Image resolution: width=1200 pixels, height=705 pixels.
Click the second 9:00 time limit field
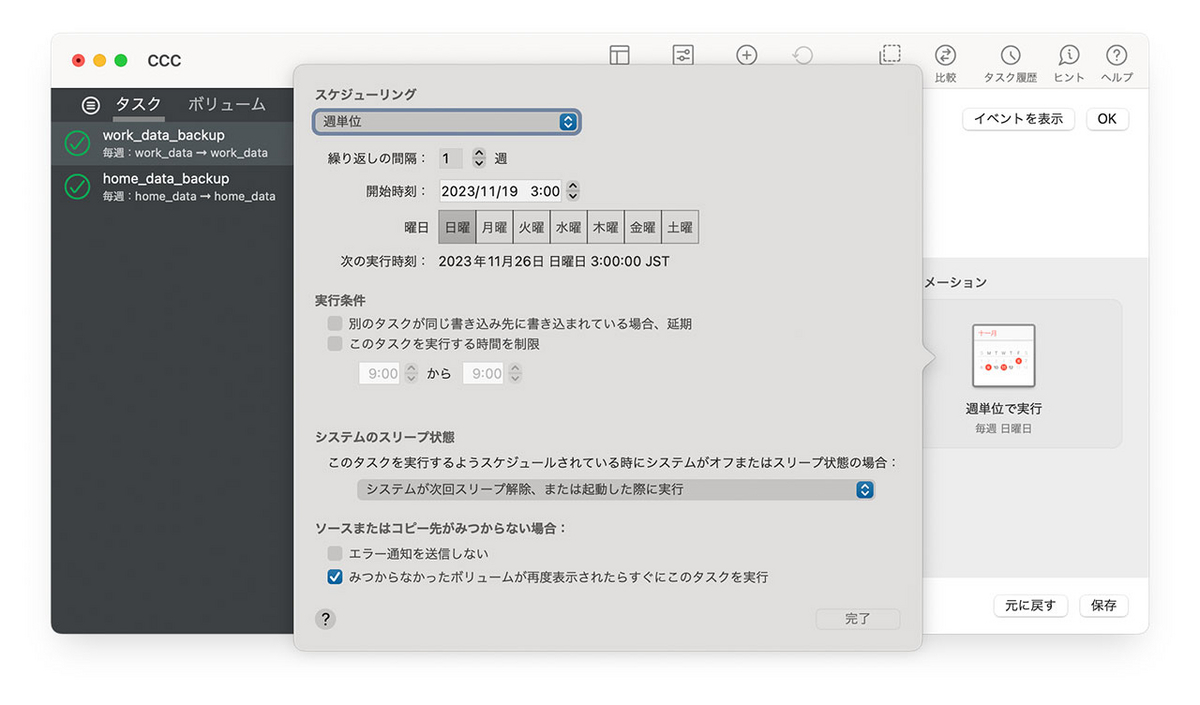pyautogui.click(x=484, y=373)
